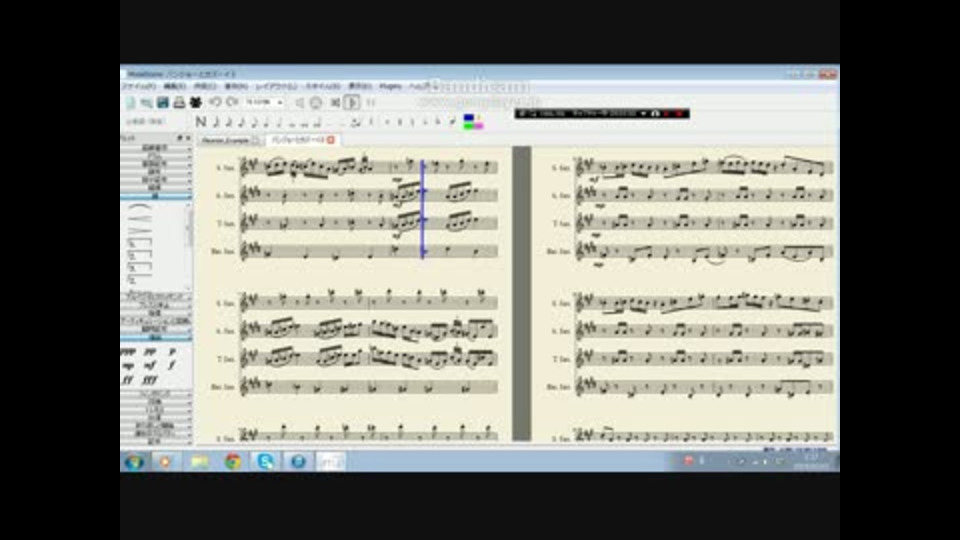Viewport: 960px width, 540px height.
Task: Toggle the speaker sound icon
Action: click(x=299, y=103)
